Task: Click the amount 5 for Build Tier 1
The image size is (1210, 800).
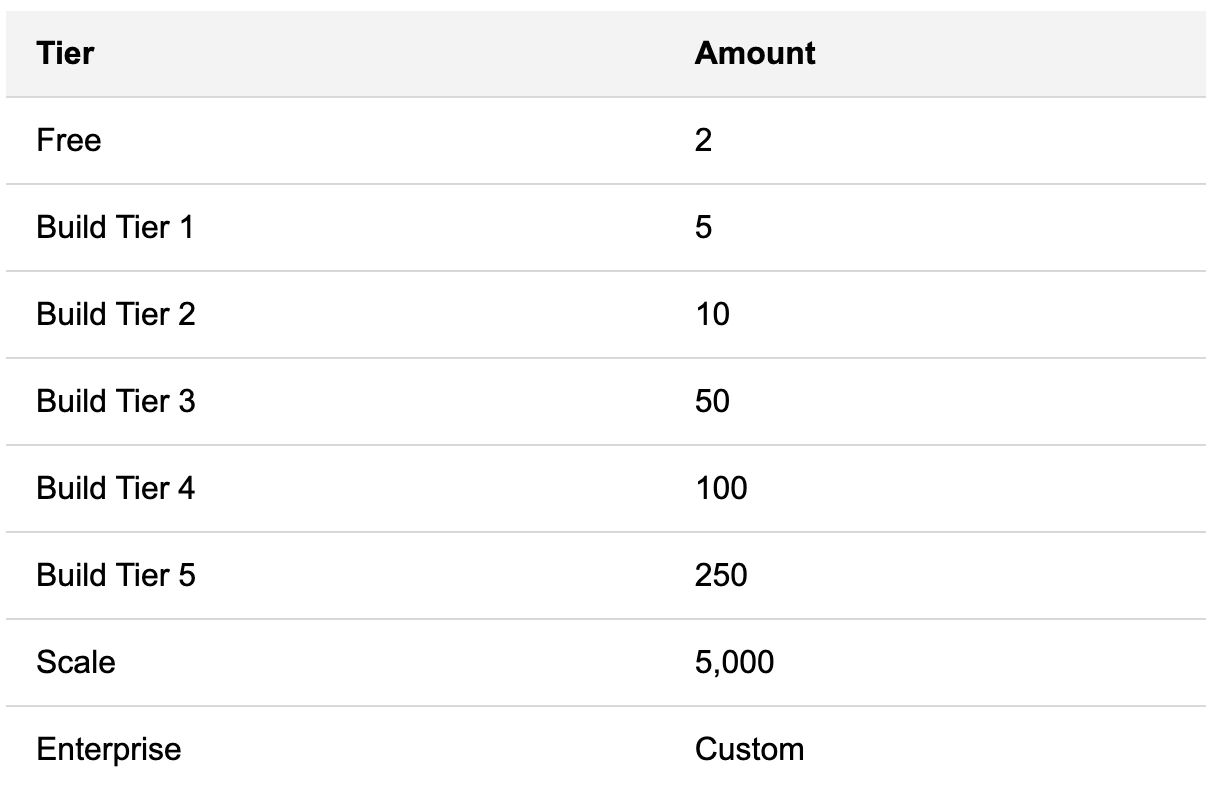Action: click(703, 227)
